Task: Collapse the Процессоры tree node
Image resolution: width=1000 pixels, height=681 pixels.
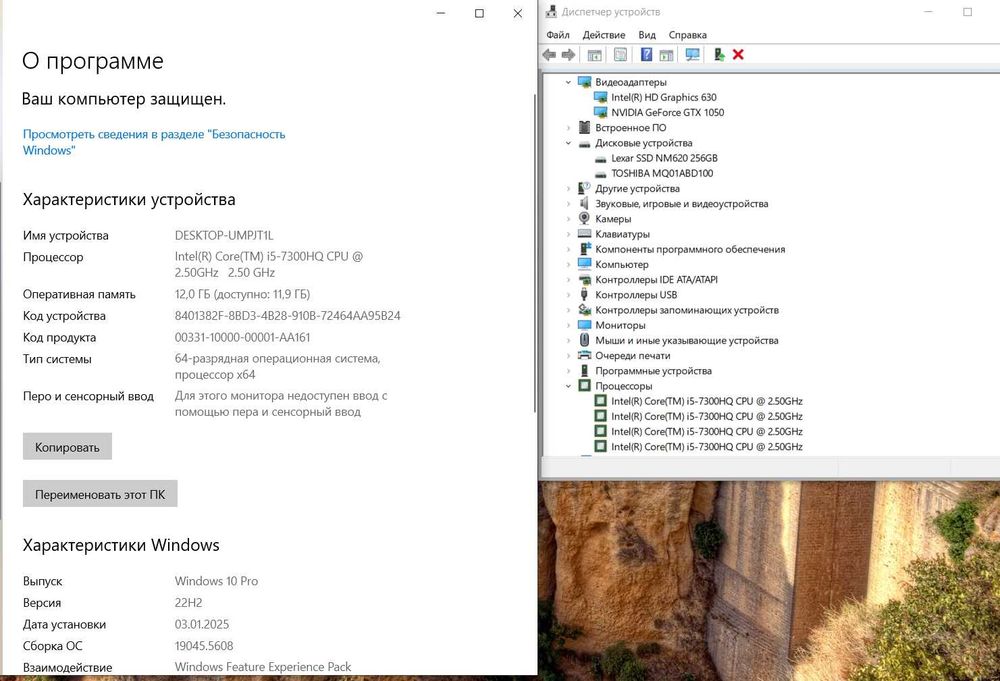Action: tap(568, 386)
